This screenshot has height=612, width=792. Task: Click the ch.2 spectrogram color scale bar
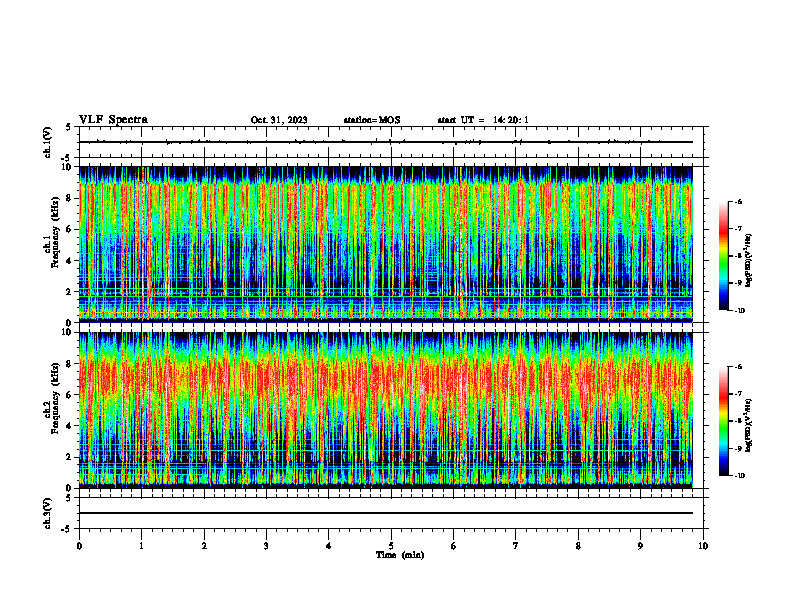(x=723, y=421)
